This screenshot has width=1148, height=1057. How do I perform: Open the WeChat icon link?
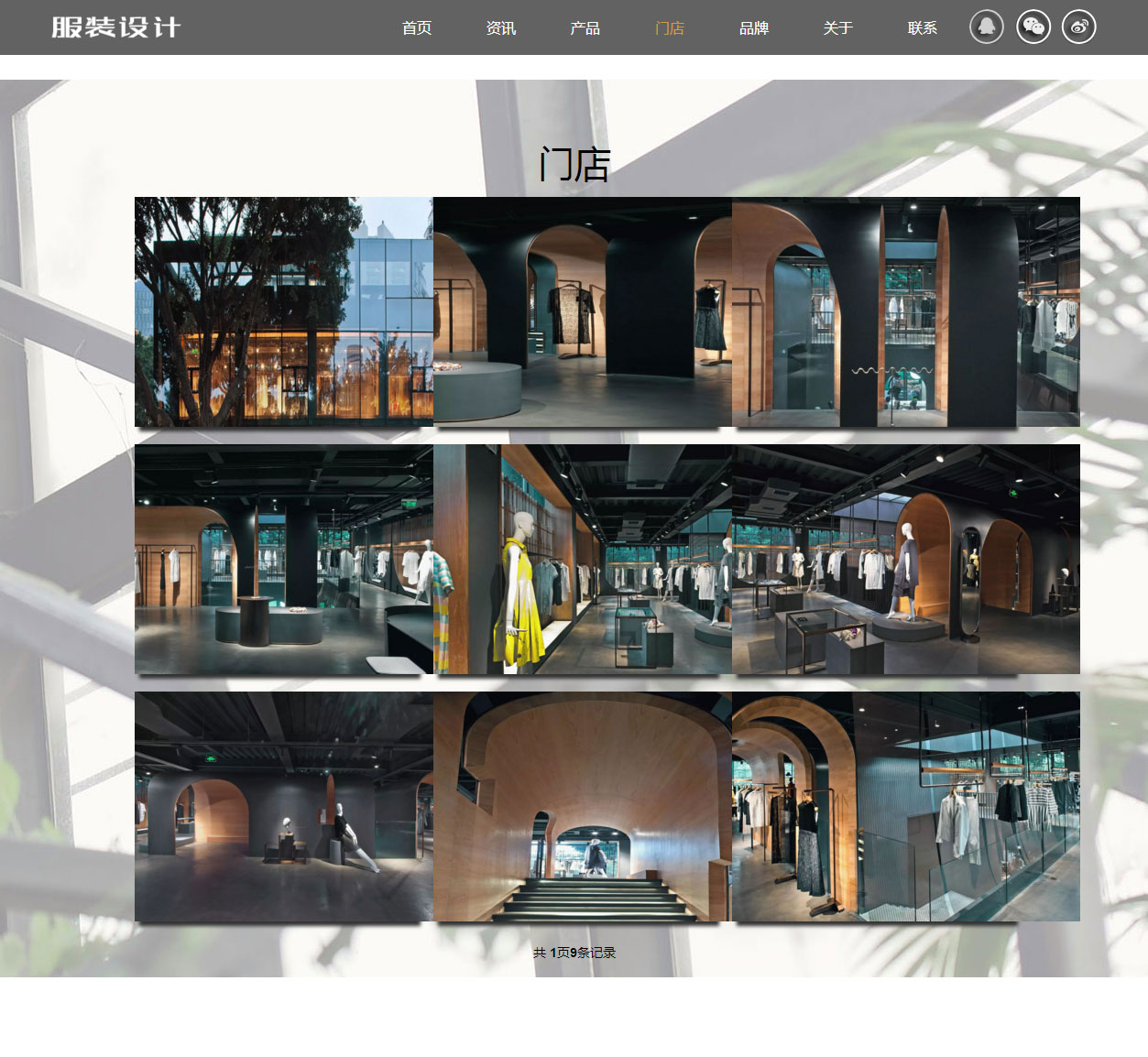pyautogui.click(x=1033, y=27)
